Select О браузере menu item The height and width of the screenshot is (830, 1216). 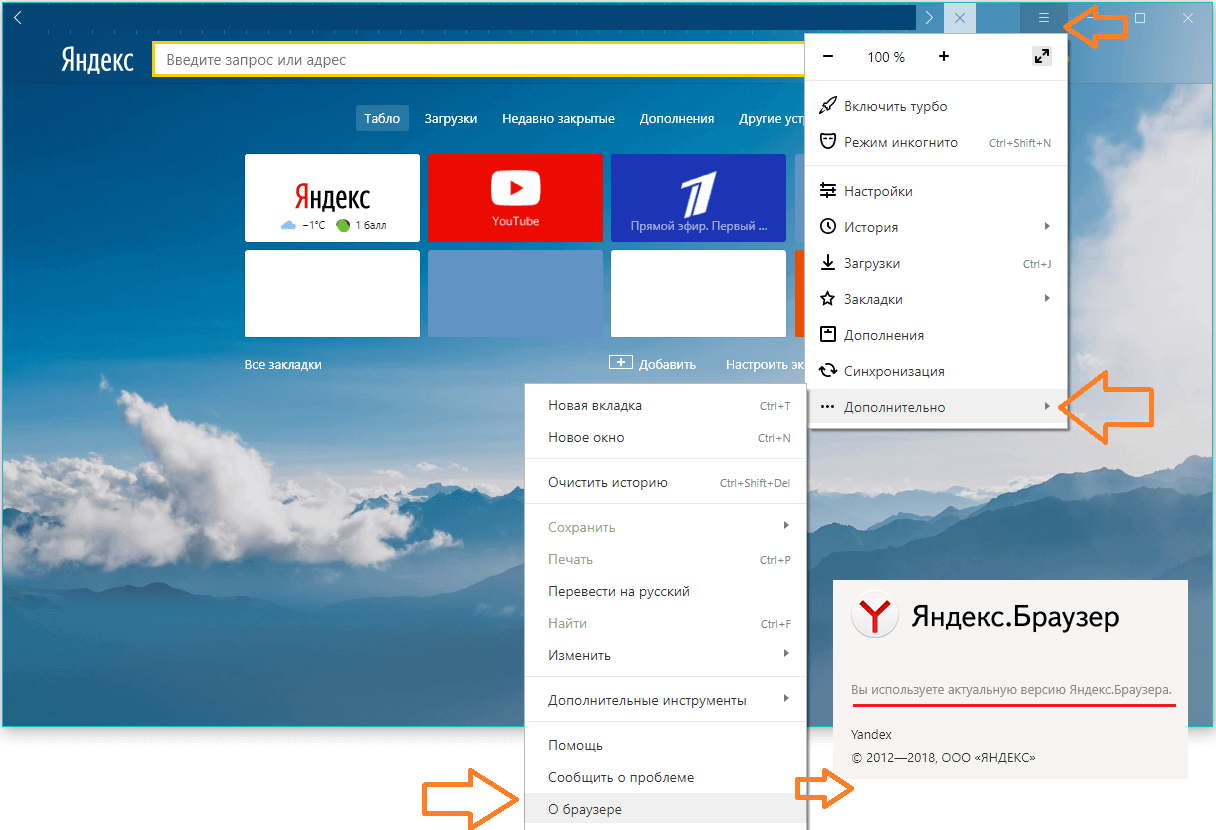(x=585, y=809)
